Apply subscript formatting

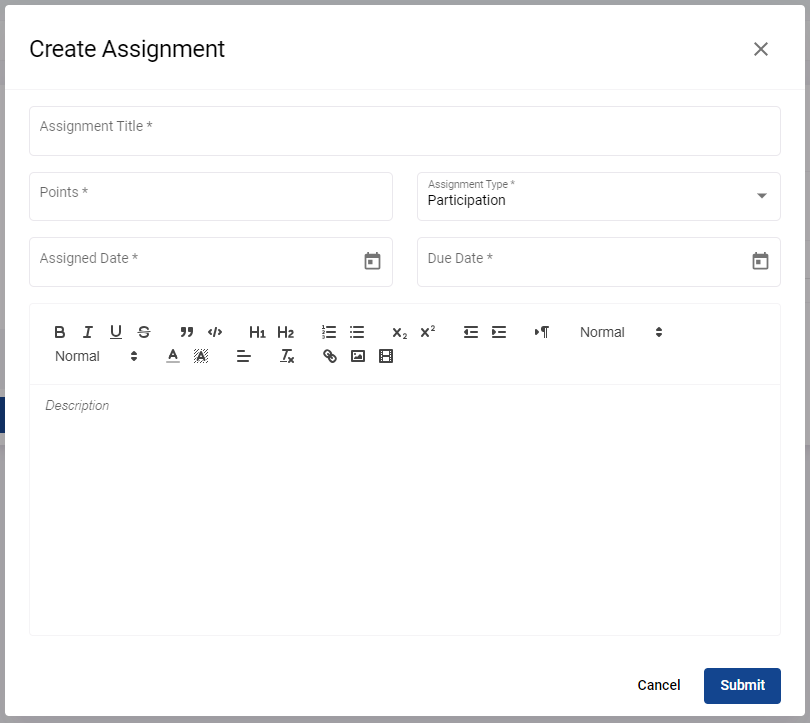point(399,332)
